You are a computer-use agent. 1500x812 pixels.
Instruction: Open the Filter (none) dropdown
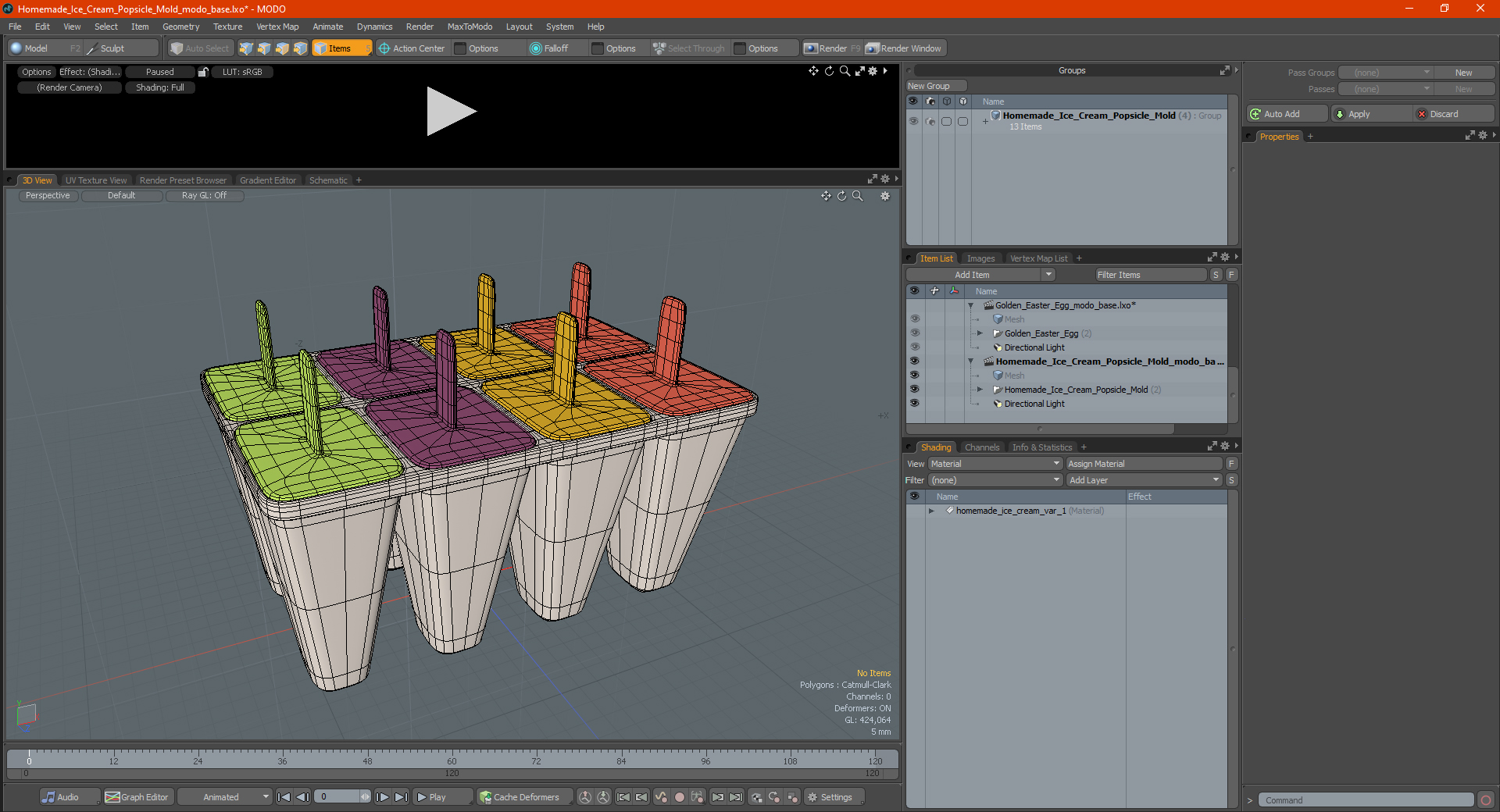point(995,480)
